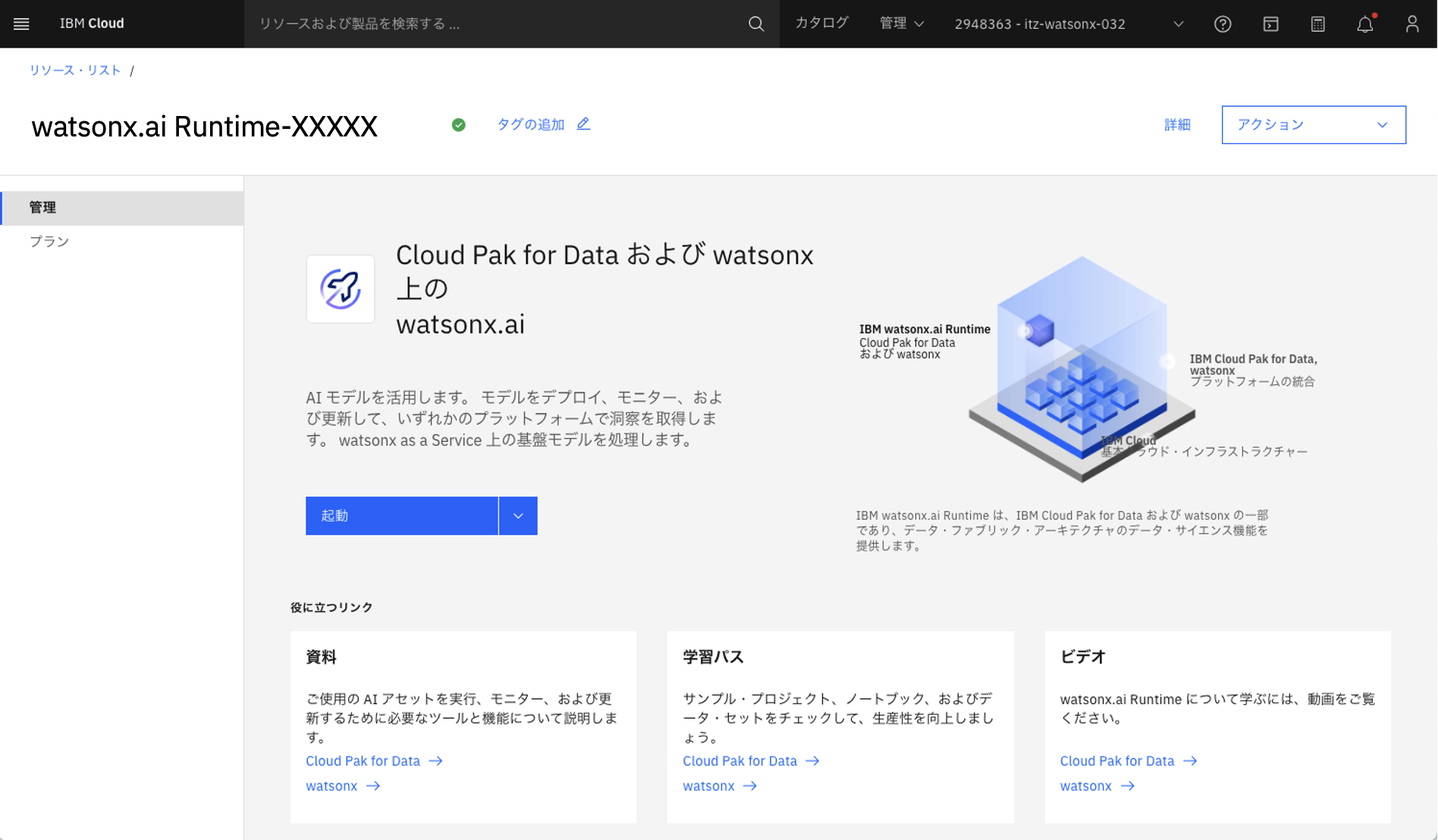1438x840 pixels.
Task: Expand the arrow beside 起動 button
Action: (518, 516)
